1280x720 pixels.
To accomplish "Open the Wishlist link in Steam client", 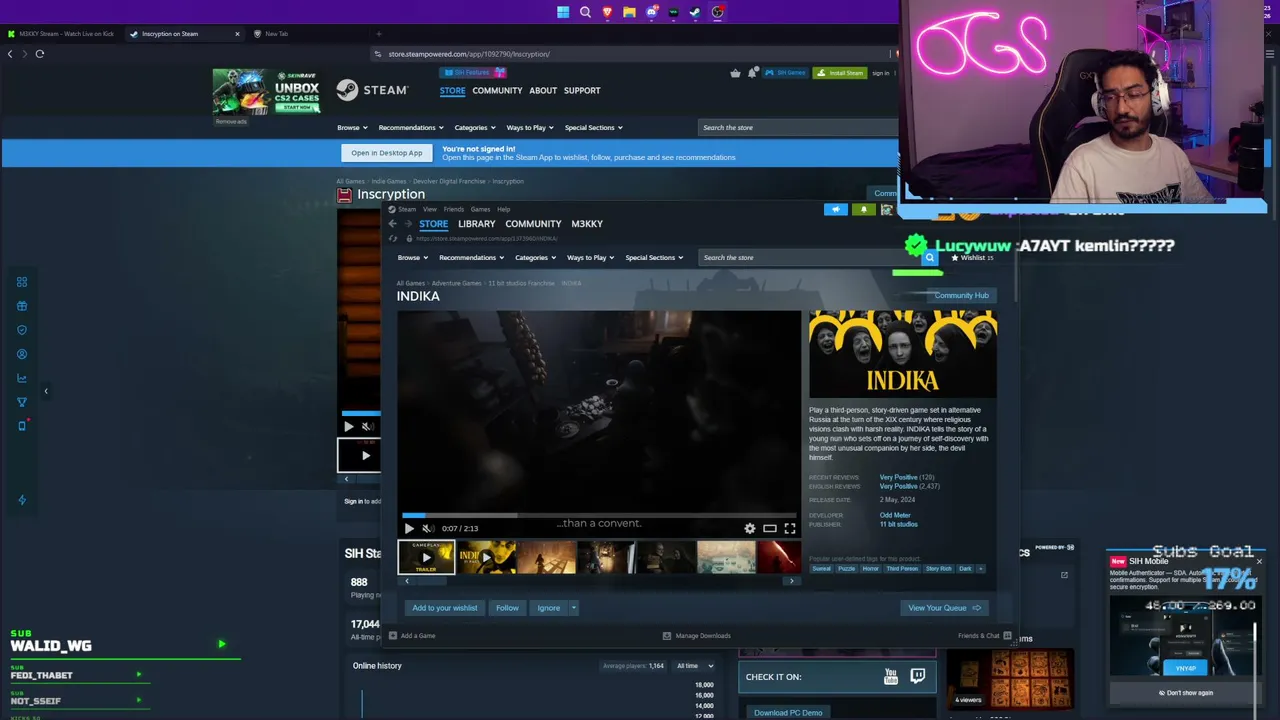I will (972, 258).
